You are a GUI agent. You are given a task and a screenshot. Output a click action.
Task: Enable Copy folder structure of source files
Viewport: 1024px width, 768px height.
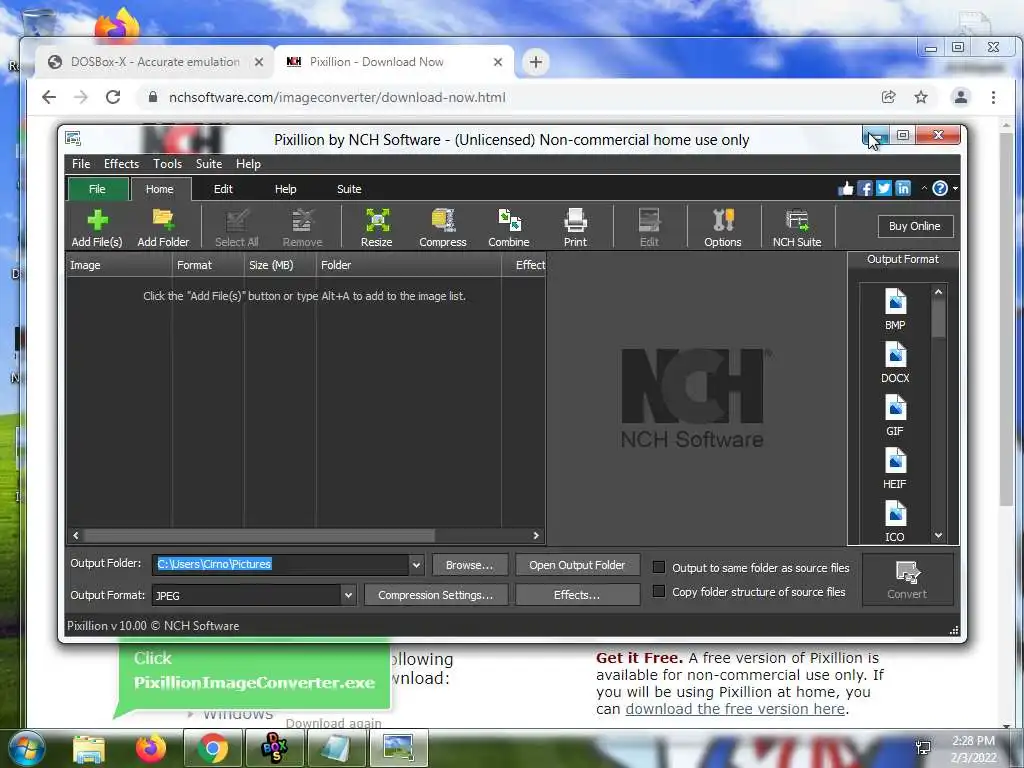point(659,592)
